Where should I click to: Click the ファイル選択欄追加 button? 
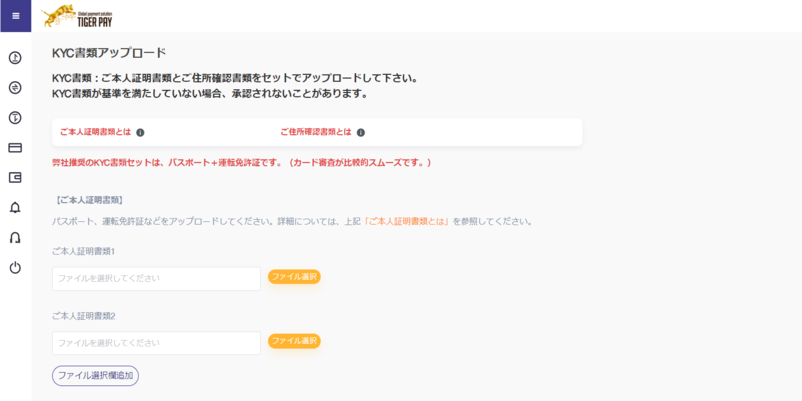96,375
